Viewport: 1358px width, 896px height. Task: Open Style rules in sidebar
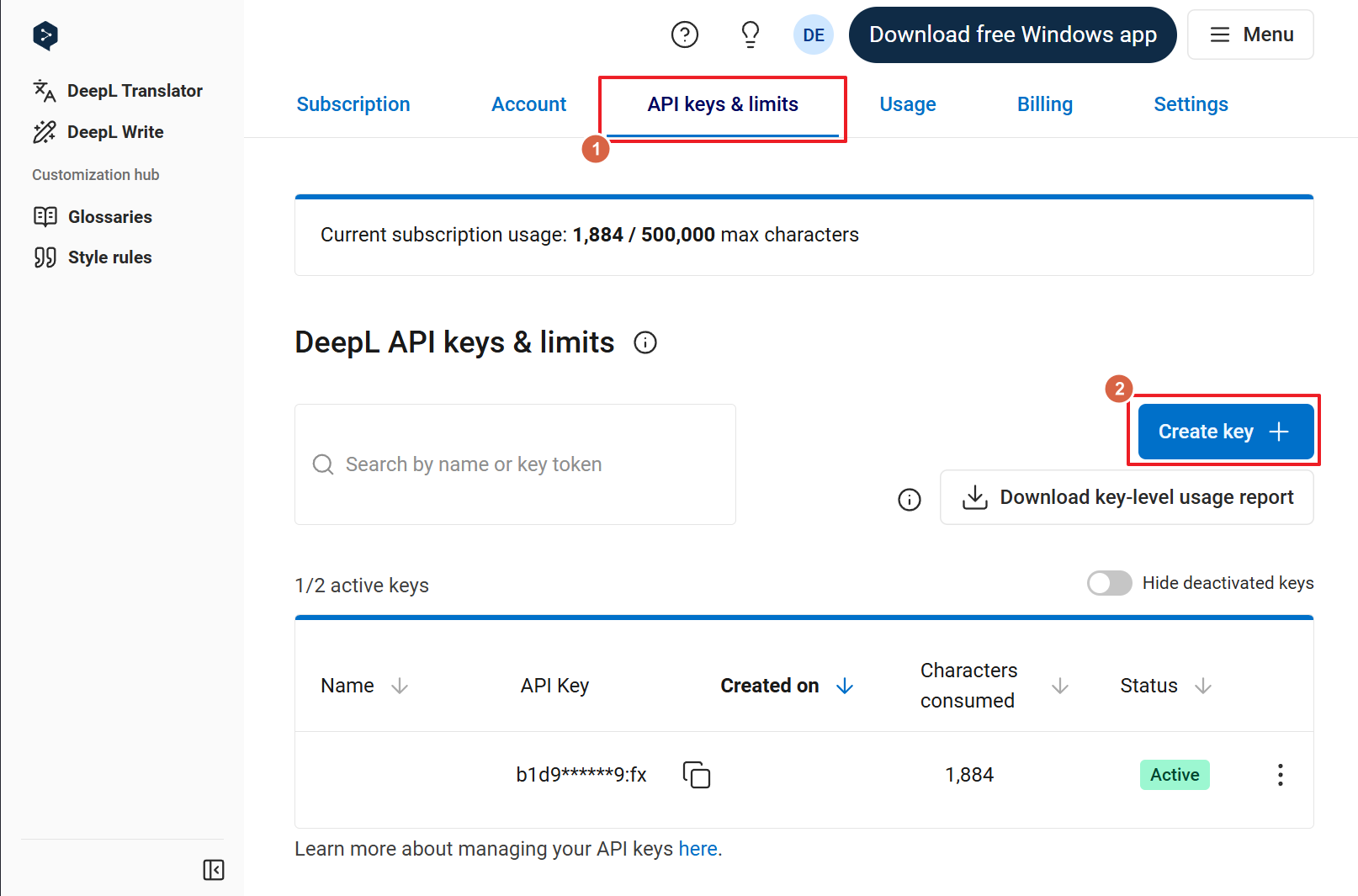tap(93, 257)
